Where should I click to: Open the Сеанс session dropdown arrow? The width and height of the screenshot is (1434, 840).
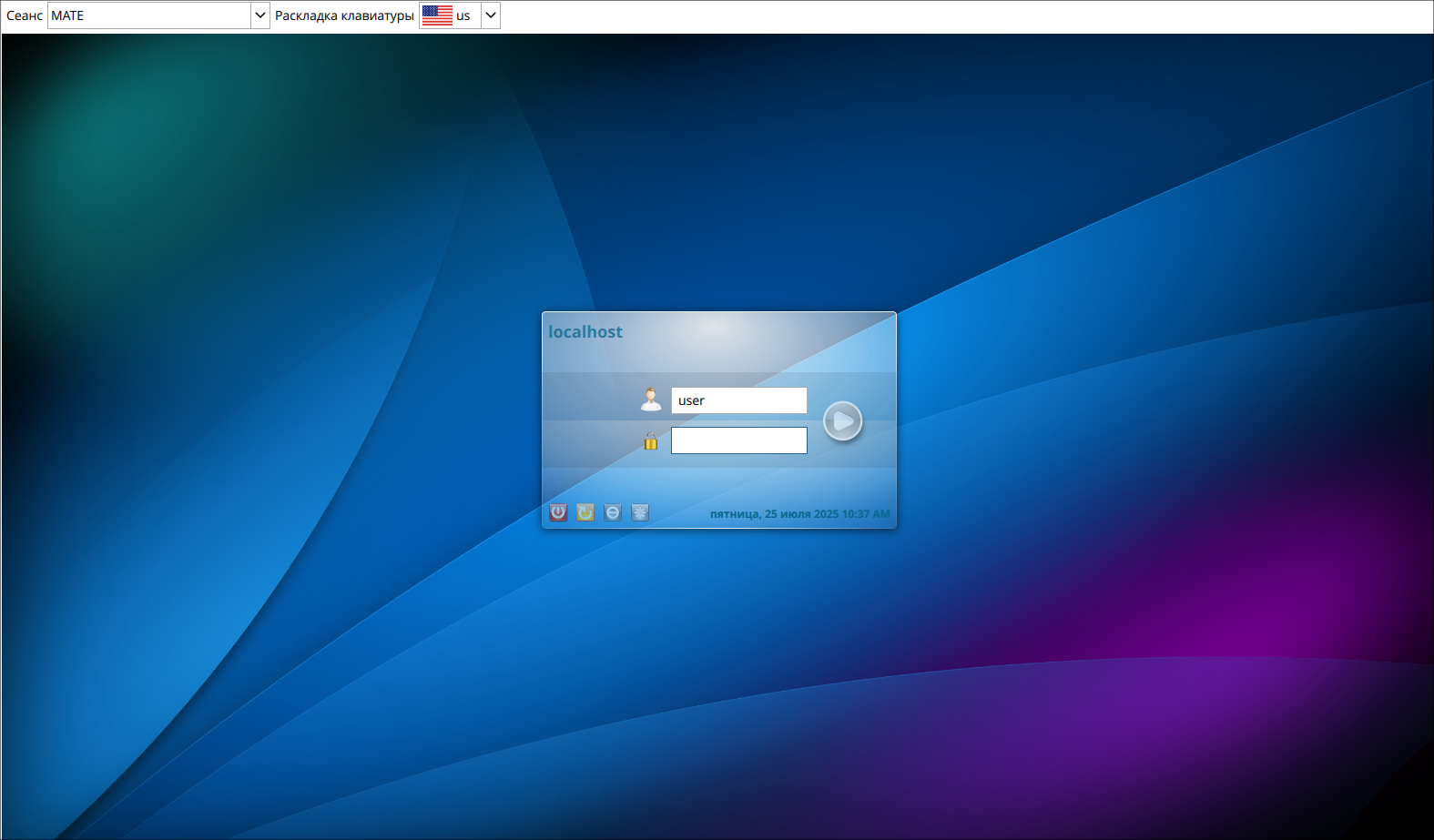tap(259, 15)
